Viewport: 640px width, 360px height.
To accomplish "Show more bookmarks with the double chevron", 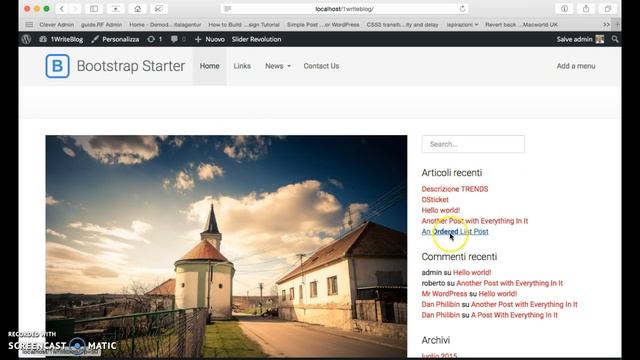I will [606, 24].
